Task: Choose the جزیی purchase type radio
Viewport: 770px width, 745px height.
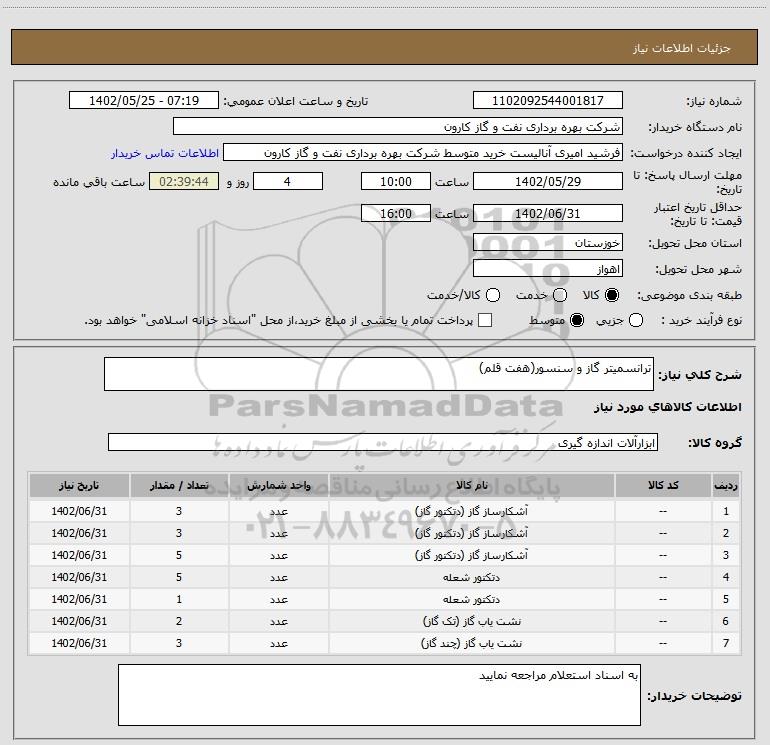Action: 636,320
